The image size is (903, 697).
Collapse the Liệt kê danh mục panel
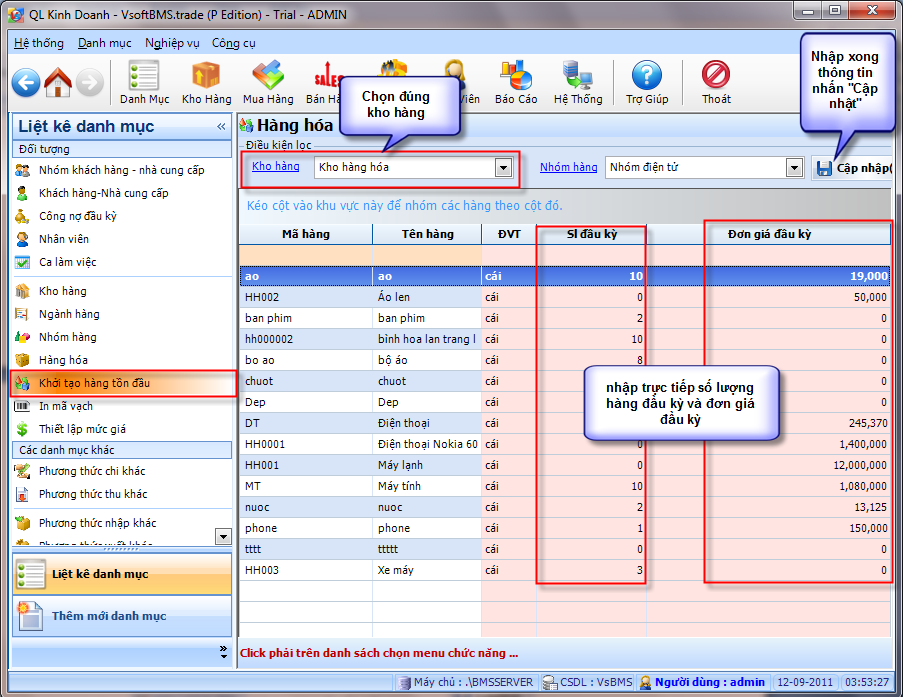coord(221,126)
